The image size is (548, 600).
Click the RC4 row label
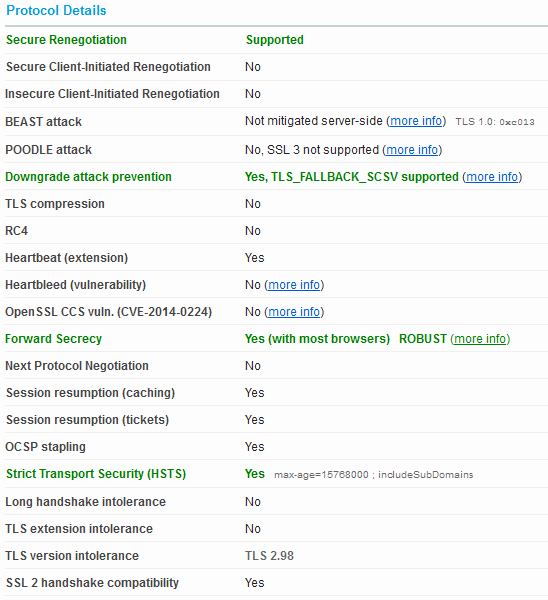pyautogui.click(x=16, y=231)
